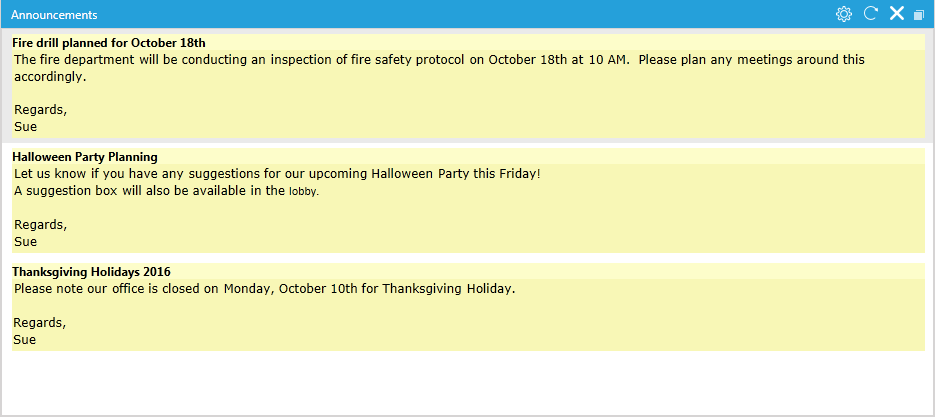Screen dimensions: 935x417
Task: Click empty white area below Thanksgiving announcement
Action: [x=468, y=382]
